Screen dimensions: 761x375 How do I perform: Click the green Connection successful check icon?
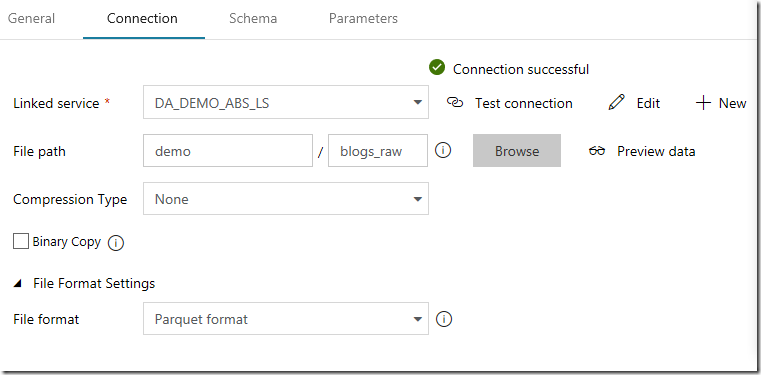pyautogui.click(x=437, y=68)
